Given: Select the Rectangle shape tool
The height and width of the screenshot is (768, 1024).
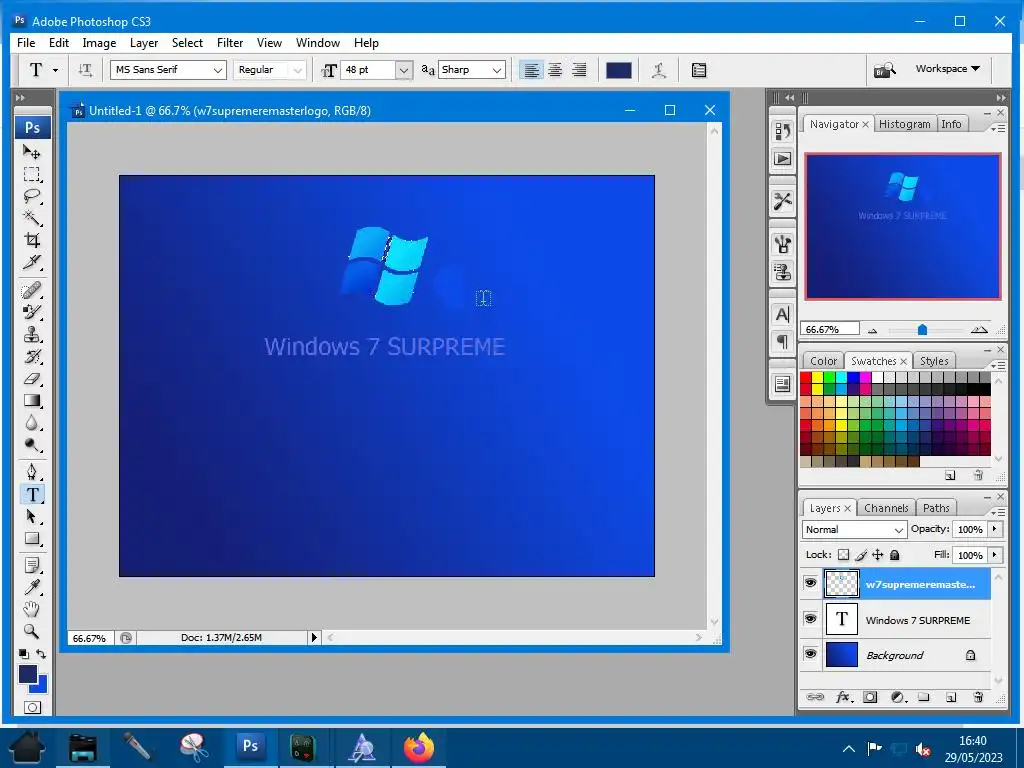Looking at the screenshot, I should 32,539.
